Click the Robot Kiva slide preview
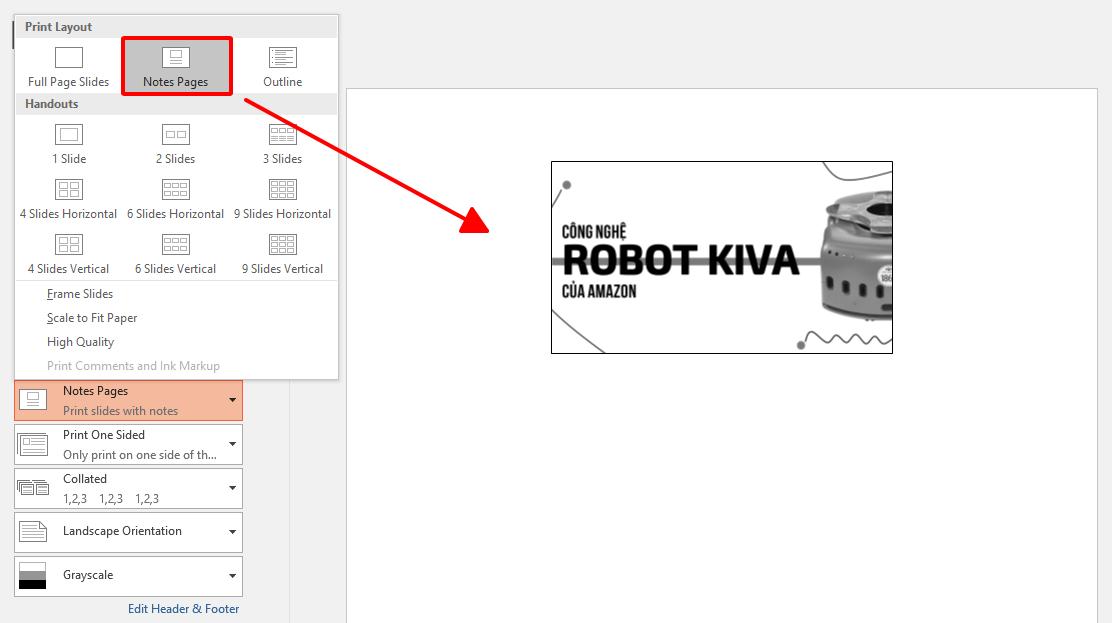1112x623 pixels. click(x=722, y=258)
